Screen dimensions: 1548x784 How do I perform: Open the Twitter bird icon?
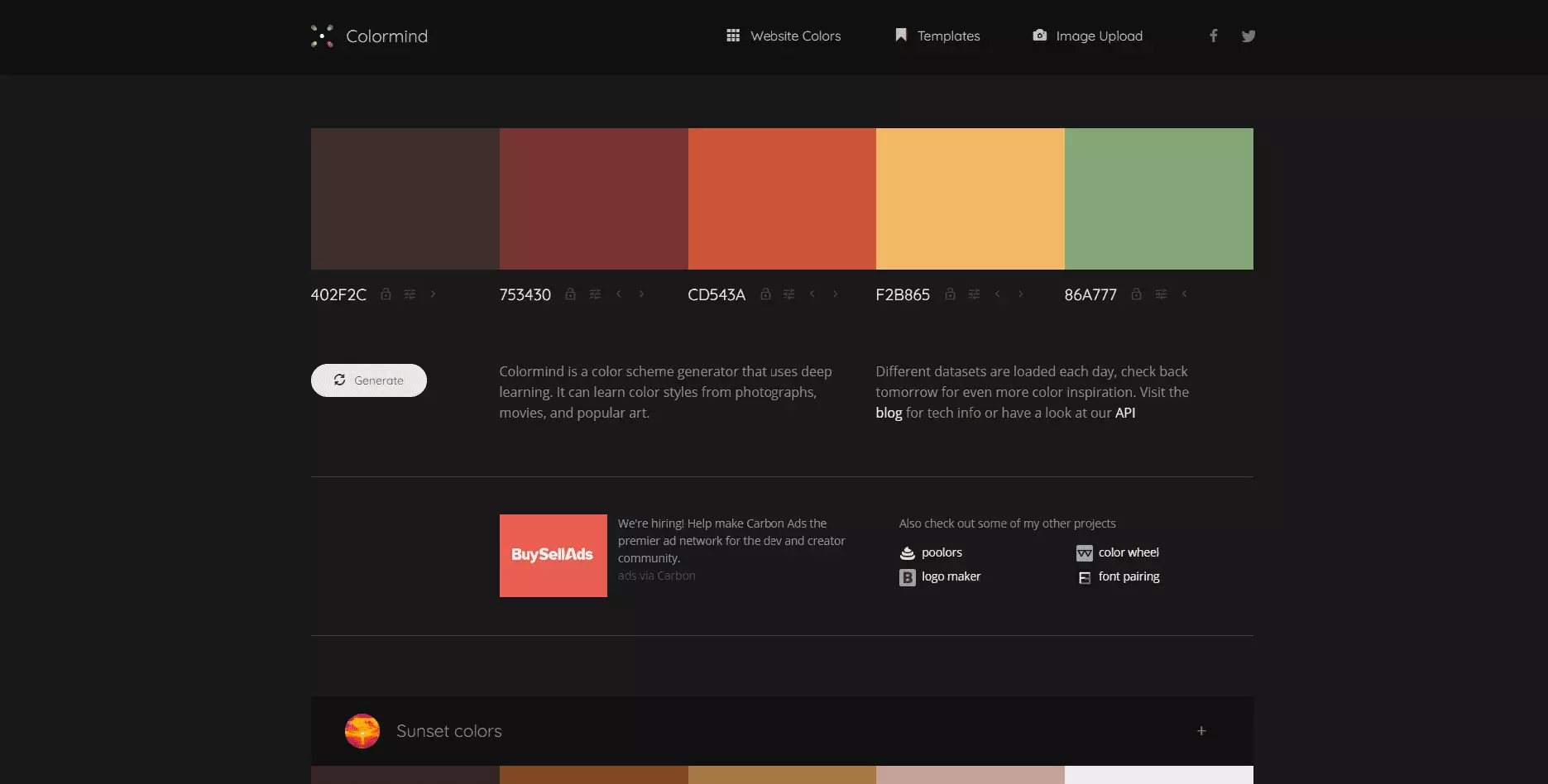point(1248,36)
